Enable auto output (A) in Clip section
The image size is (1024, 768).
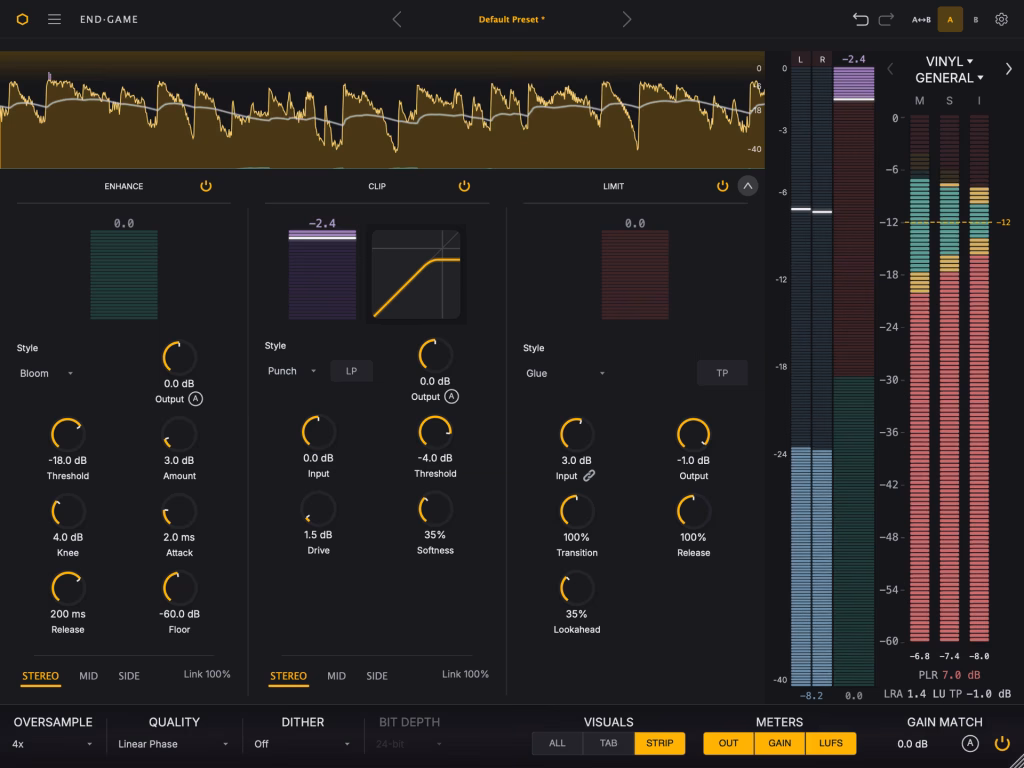pyautogui.click(x=451, y=396)
